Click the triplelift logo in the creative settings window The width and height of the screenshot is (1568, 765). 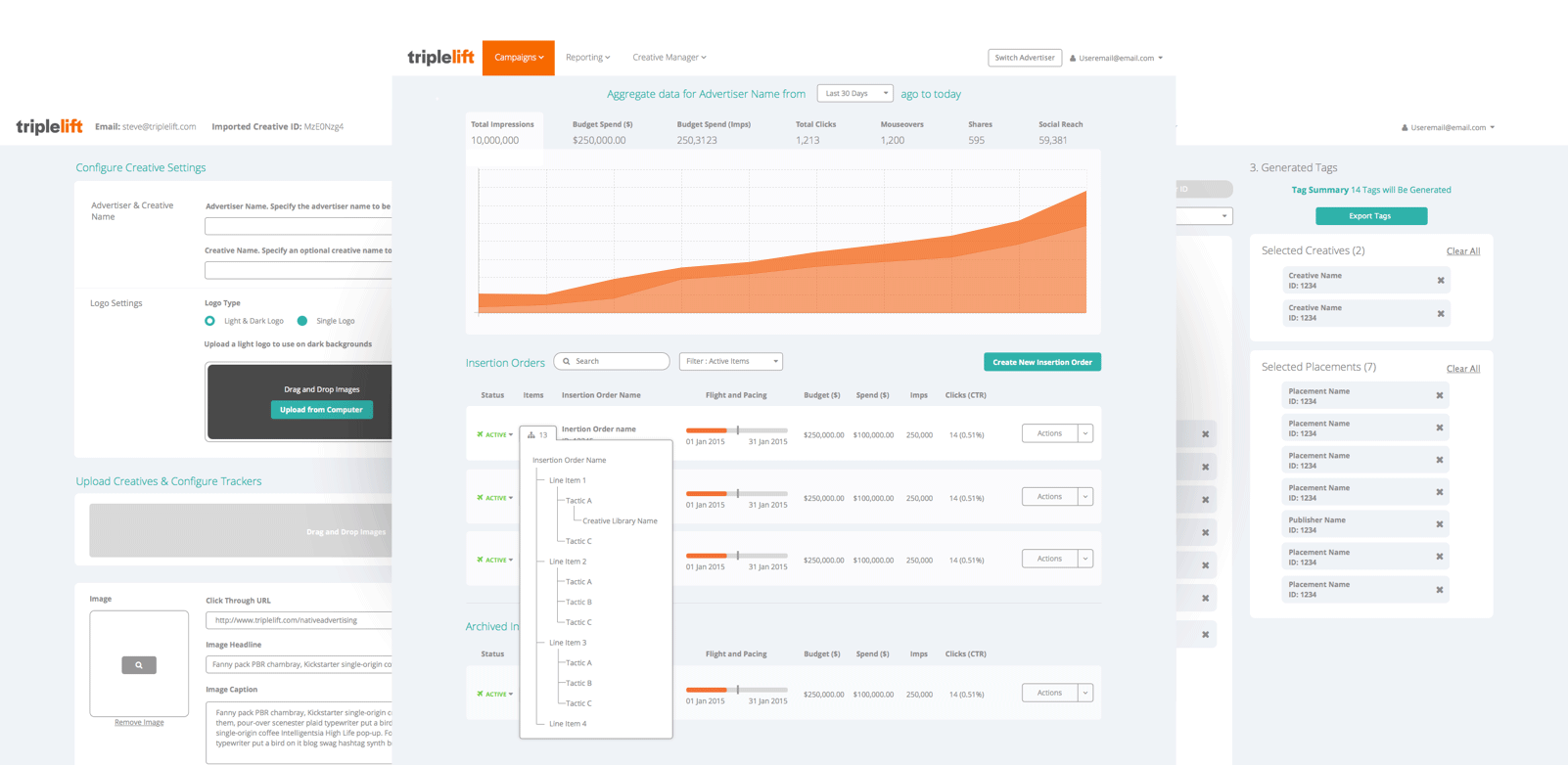pyautogui.click(x=49, y=126)
